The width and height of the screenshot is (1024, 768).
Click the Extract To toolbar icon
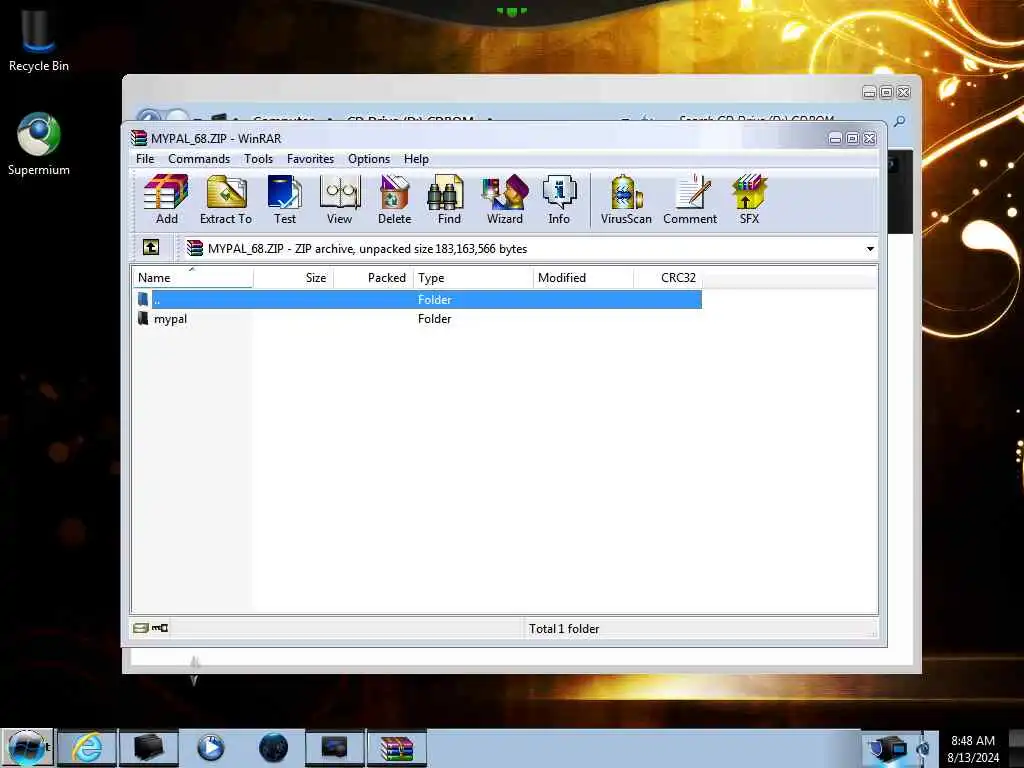[226, 199]
